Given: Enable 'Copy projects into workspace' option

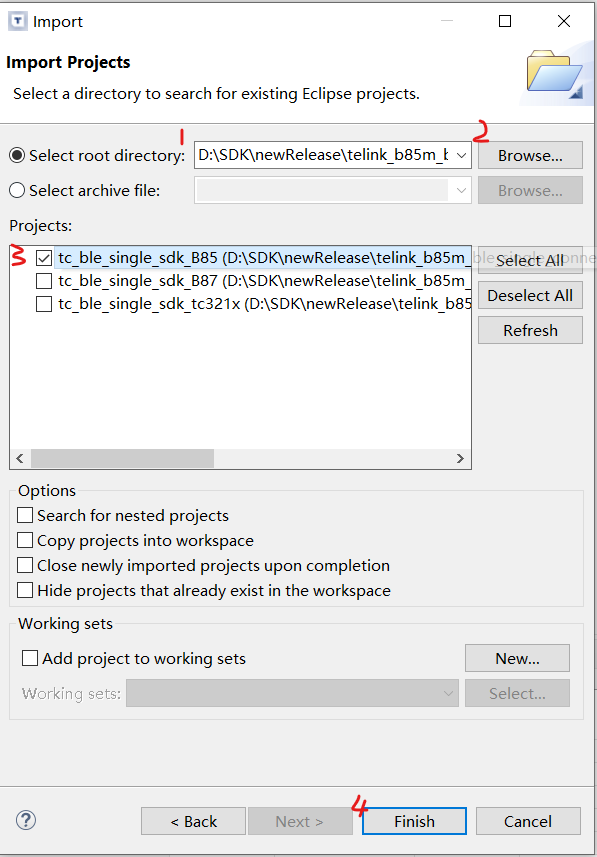Looking at the screenshot, I should pyautogui.click(x=25, y=541).
